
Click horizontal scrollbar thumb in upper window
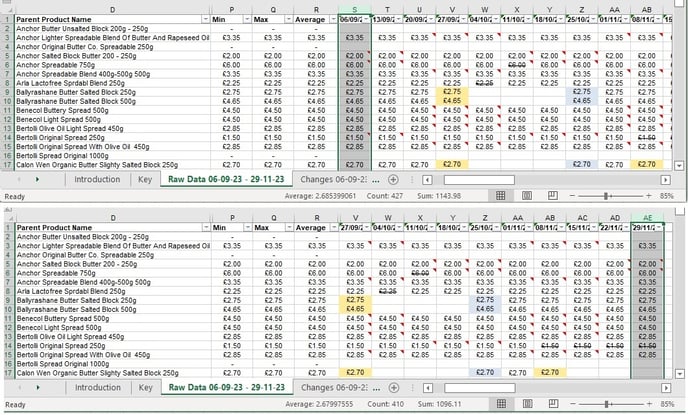point(479,180)
